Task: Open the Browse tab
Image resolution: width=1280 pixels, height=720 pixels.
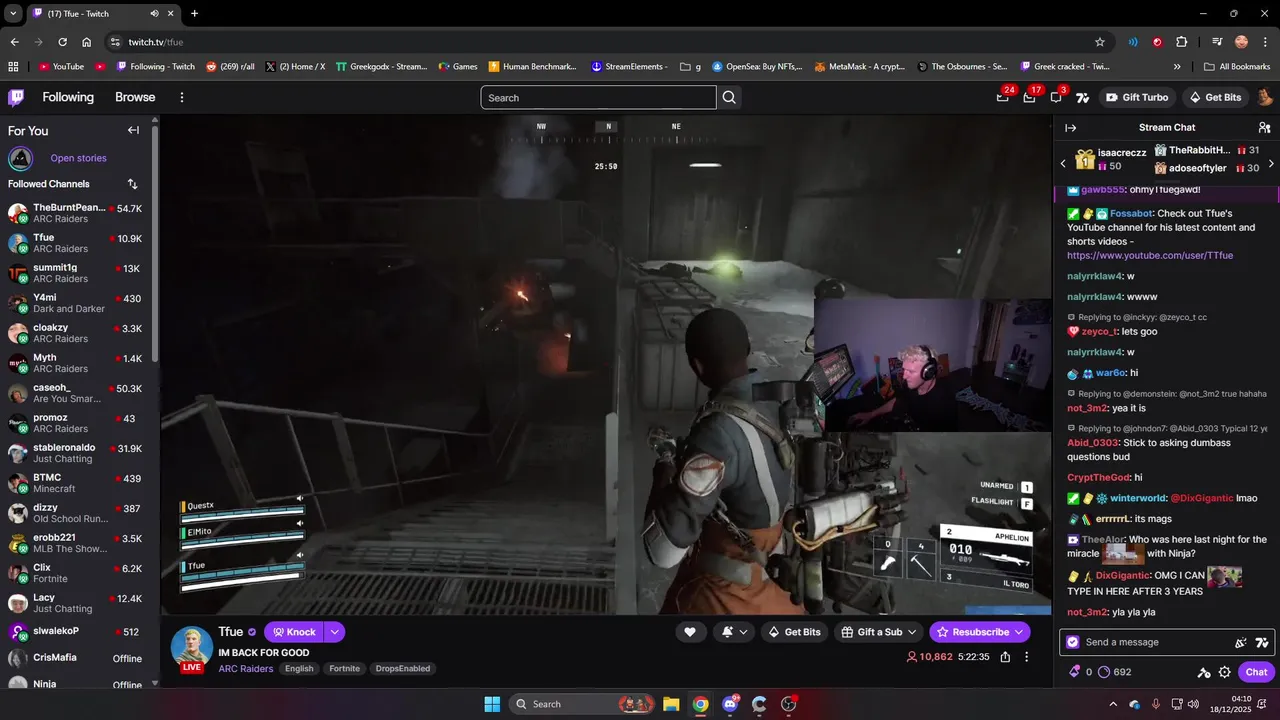Action: coord(135,97)
